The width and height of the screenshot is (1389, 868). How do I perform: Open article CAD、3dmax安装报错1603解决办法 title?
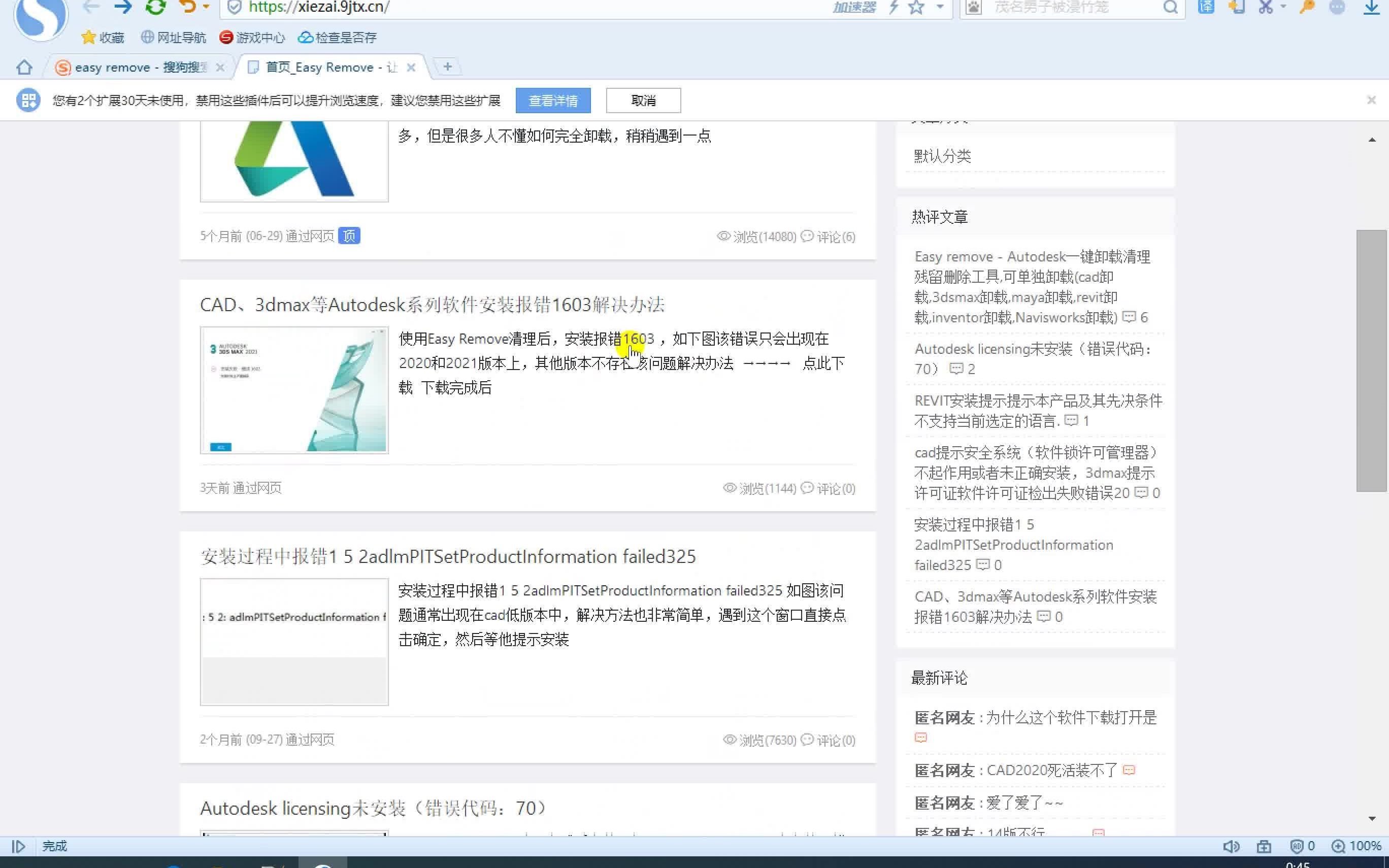point(432,304)
